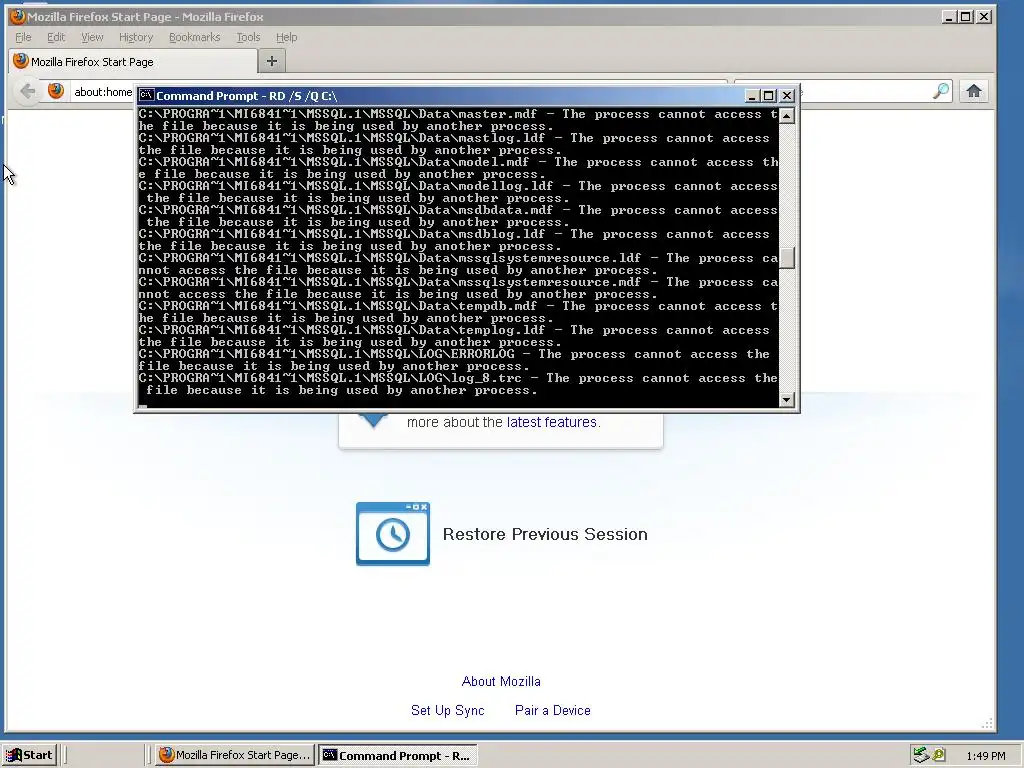Open Command Prompt system menu icon
Screen dimensions: 1024x768
146,95
